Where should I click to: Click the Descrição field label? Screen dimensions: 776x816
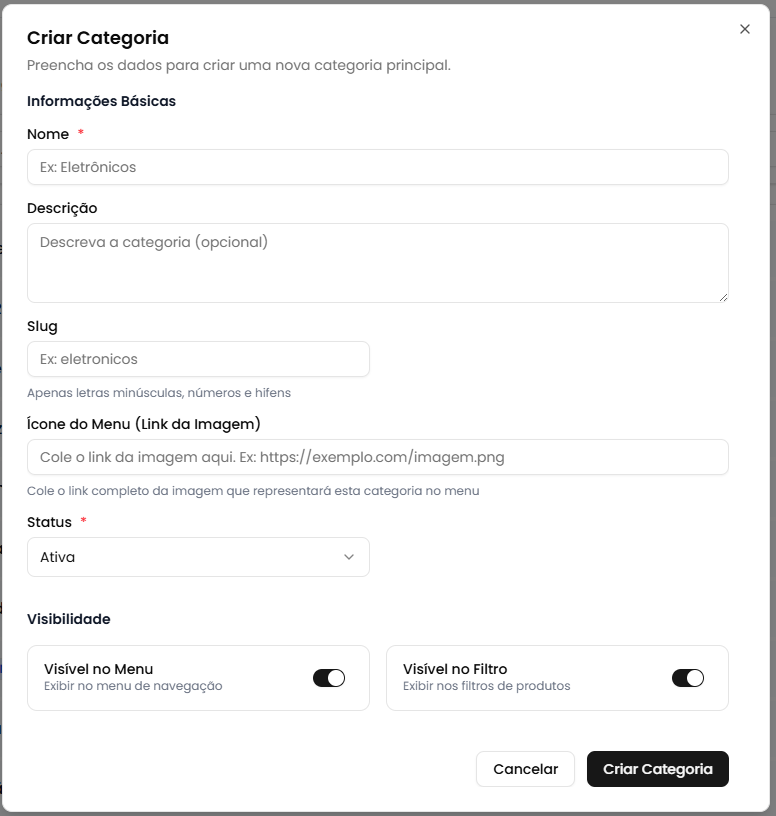[x=62, y=208]
